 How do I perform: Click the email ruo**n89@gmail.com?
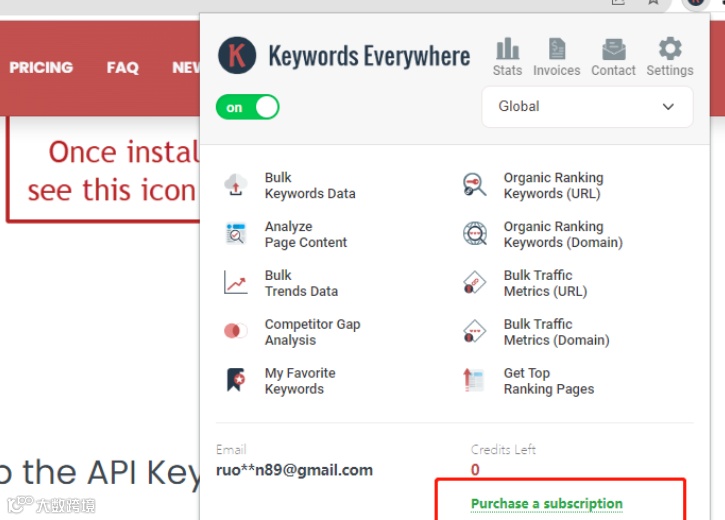[294, 470]
